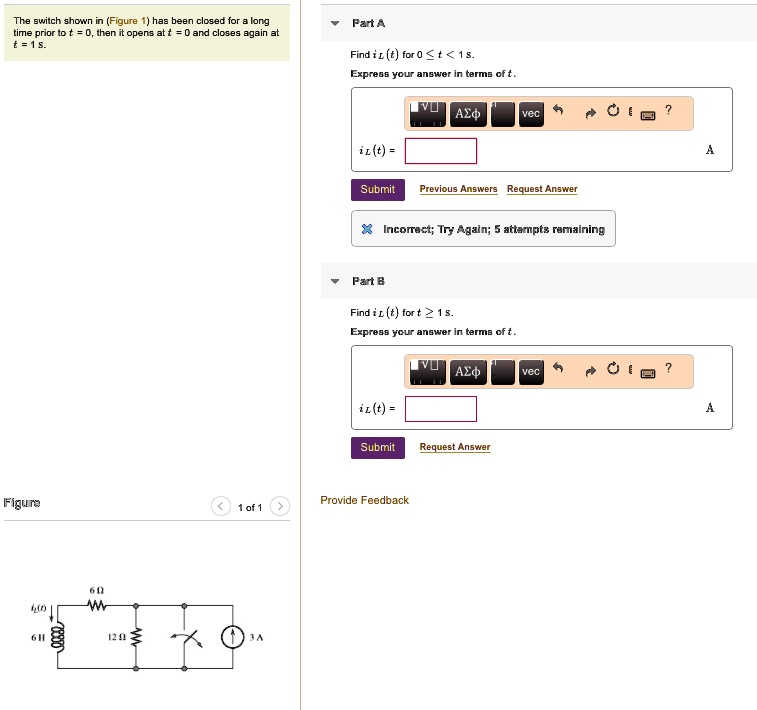
Task: Redo entry in Part A toolbar
Action: tap(590, 113)
